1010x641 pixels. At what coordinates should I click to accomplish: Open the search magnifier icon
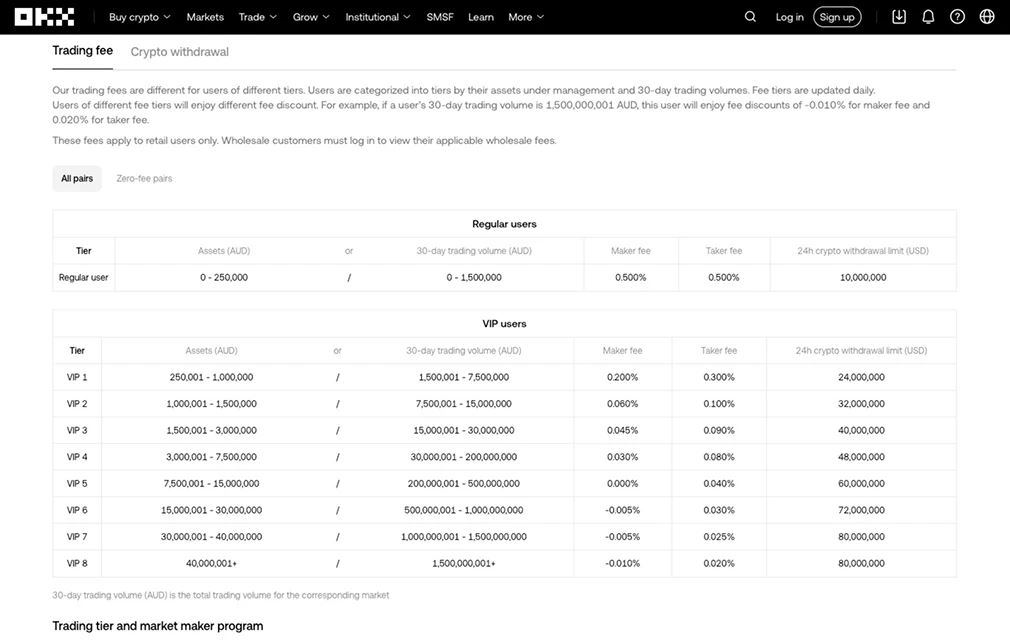(x=751, y=17)
